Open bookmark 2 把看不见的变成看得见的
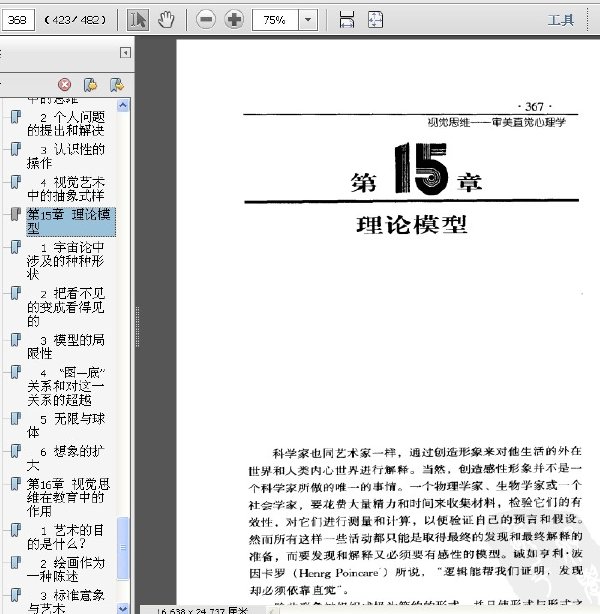600x614 pixels. coord(66,307)
